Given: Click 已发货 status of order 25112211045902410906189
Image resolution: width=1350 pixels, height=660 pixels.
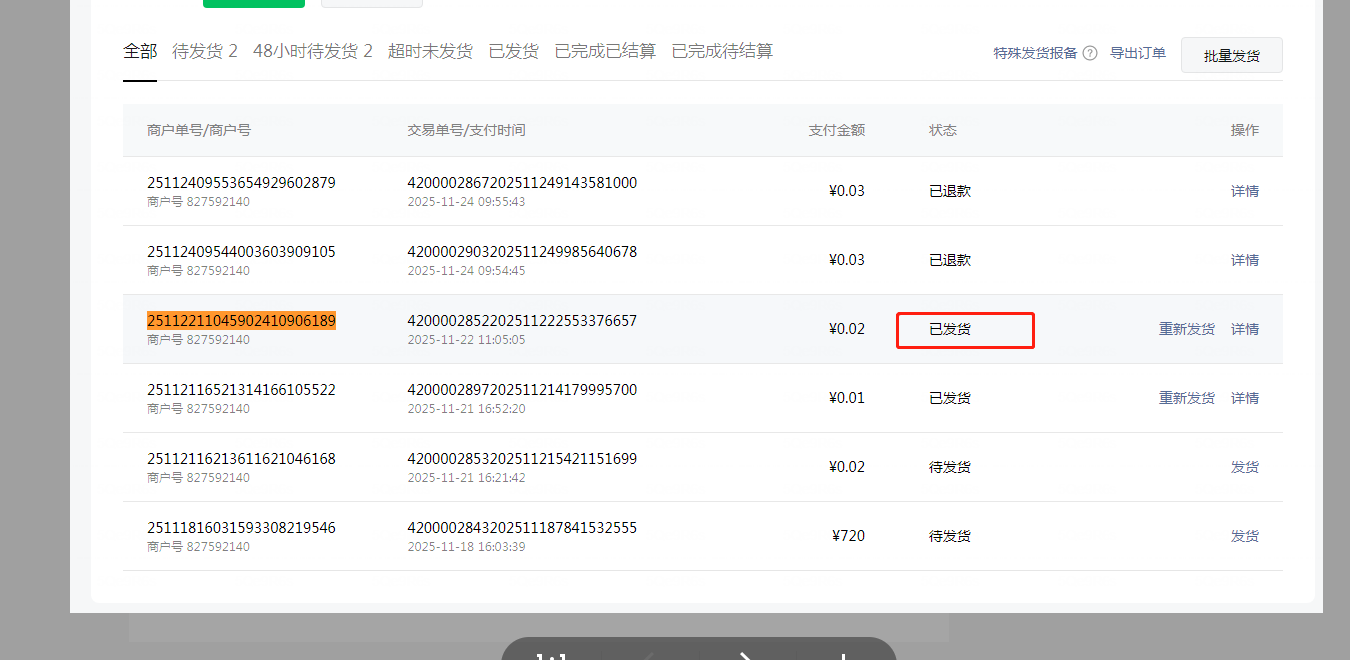Looking at the screenshot, I should point(950,329).
